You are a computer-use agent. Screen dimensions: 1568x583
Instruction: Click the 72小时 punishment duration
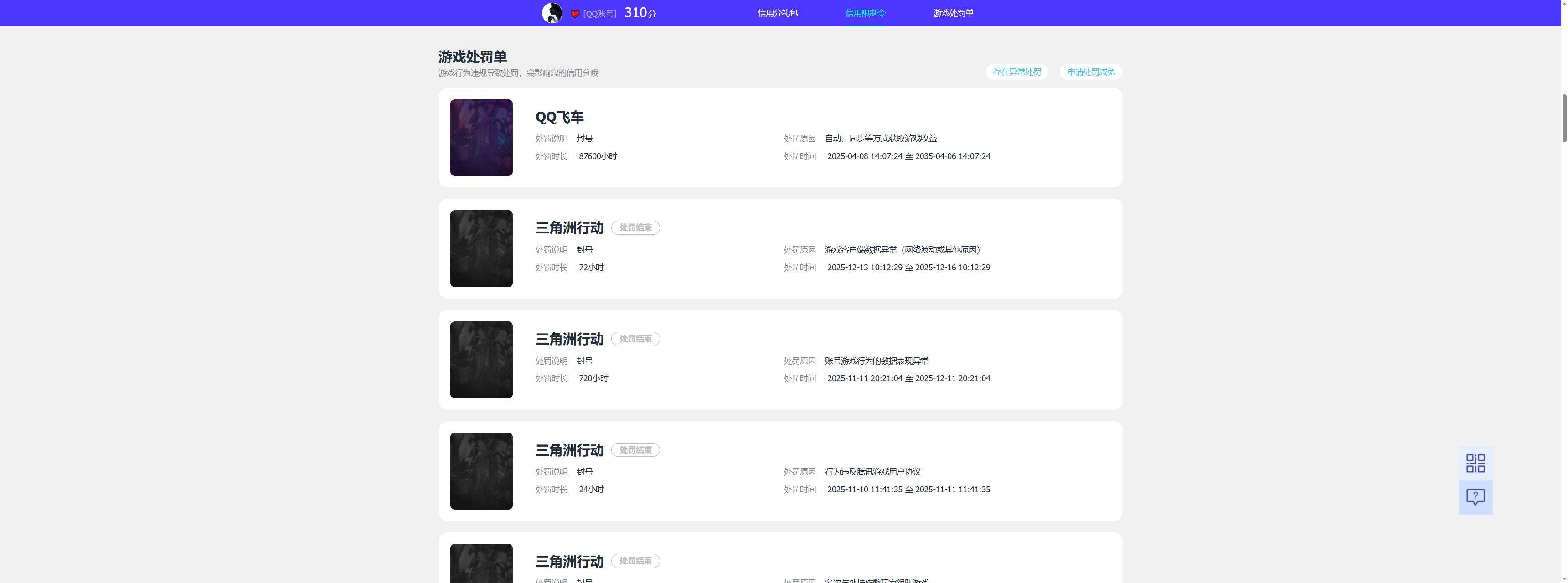[x=591, y=267]
